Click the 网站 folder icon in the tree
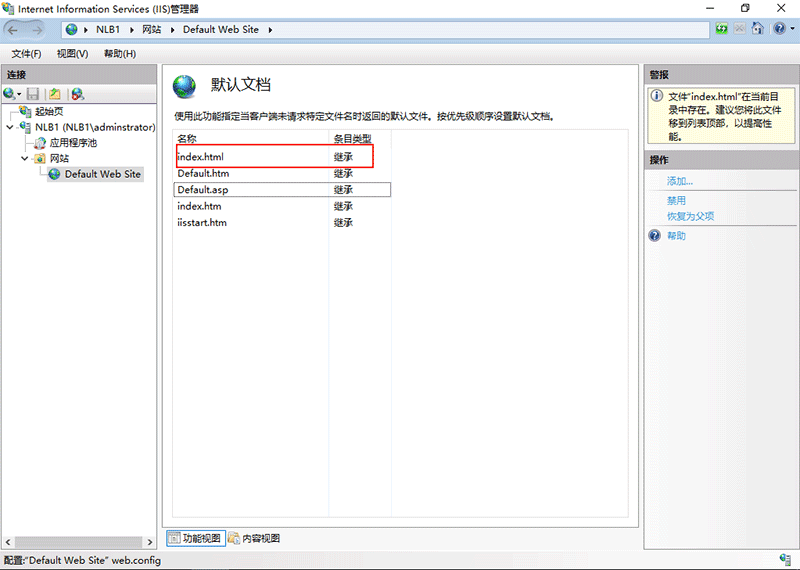 click(40, 158)
